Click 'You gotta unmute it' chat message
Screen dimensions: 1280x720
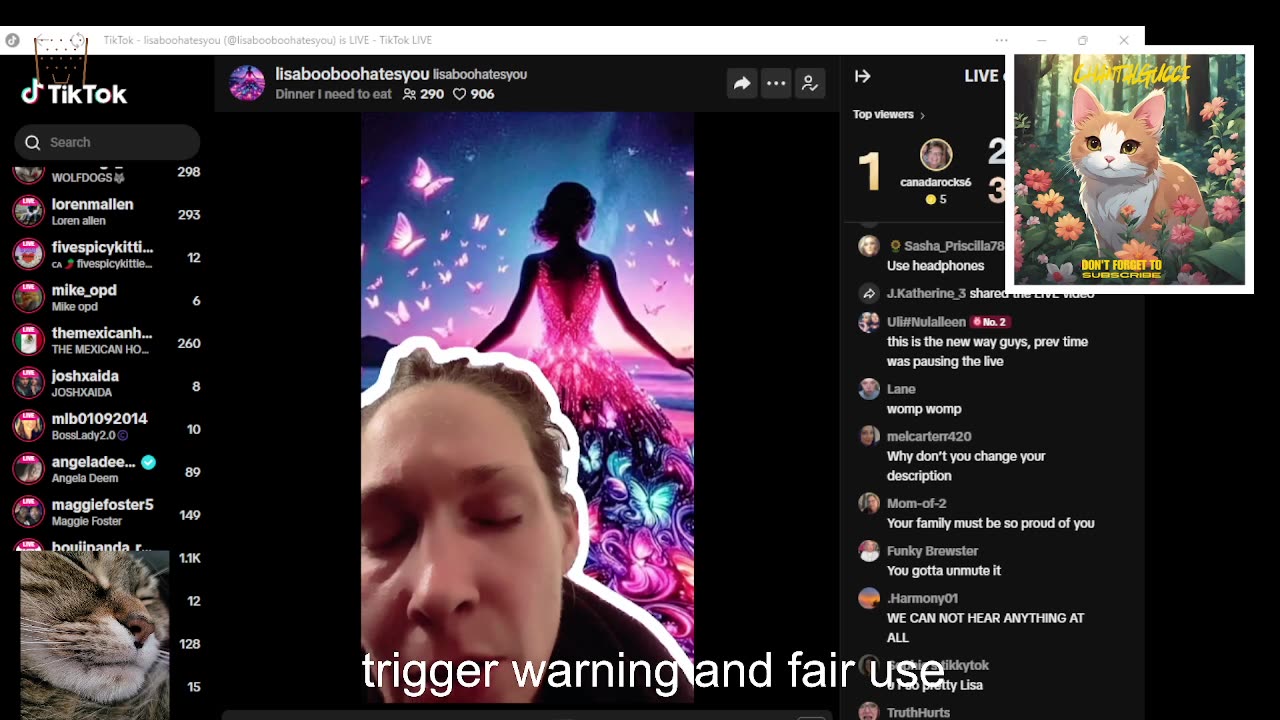pos(944,571)
